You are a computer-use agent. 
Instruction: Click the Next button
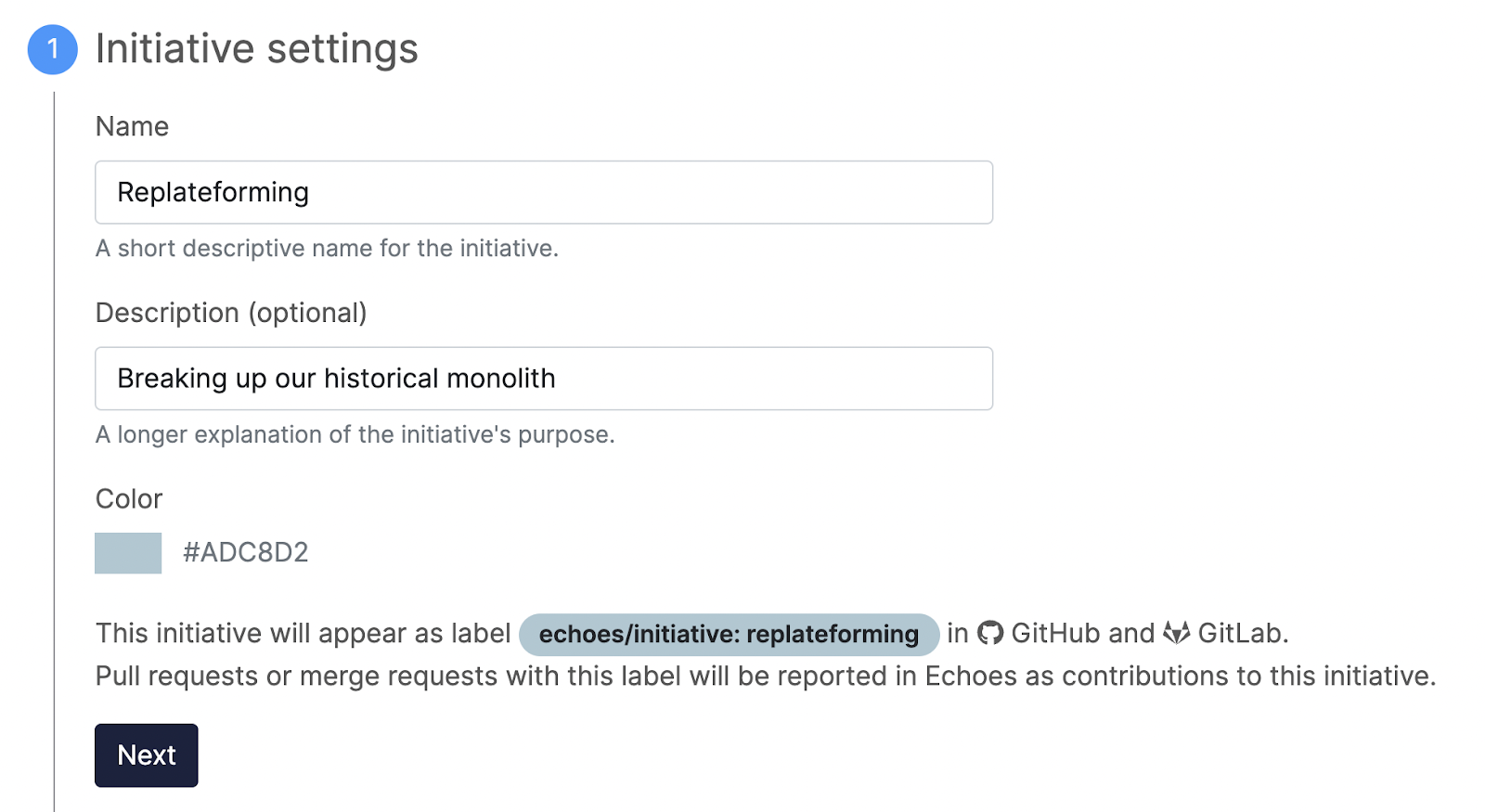pyautogui.click(x=147, y=755)
